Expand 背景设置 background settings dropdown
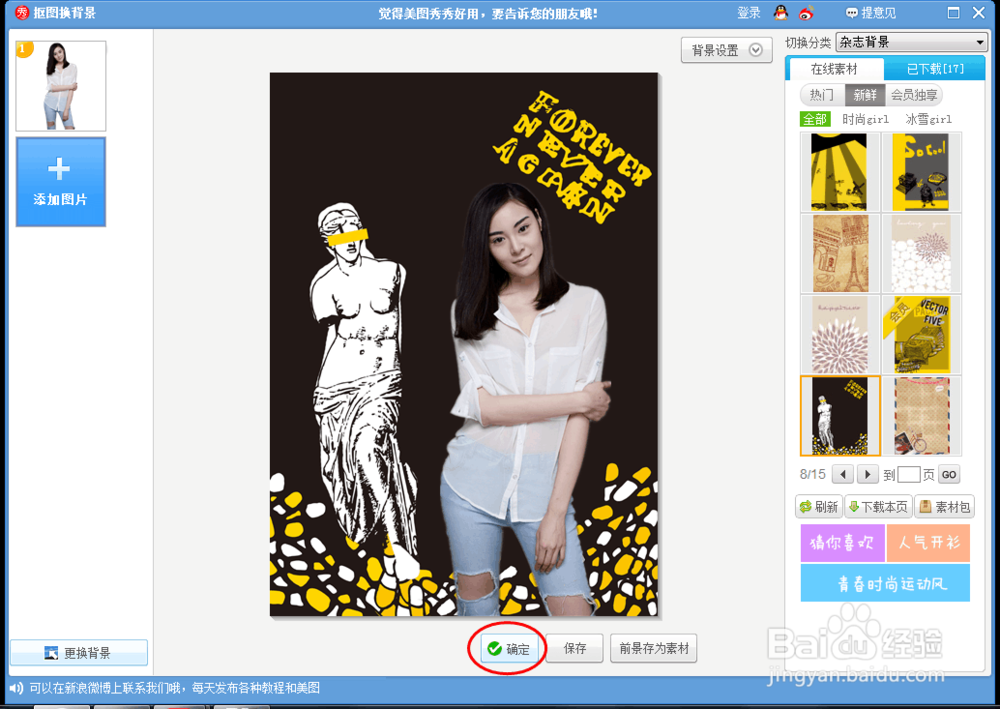1000x709 pixels. tap(726, 50)
